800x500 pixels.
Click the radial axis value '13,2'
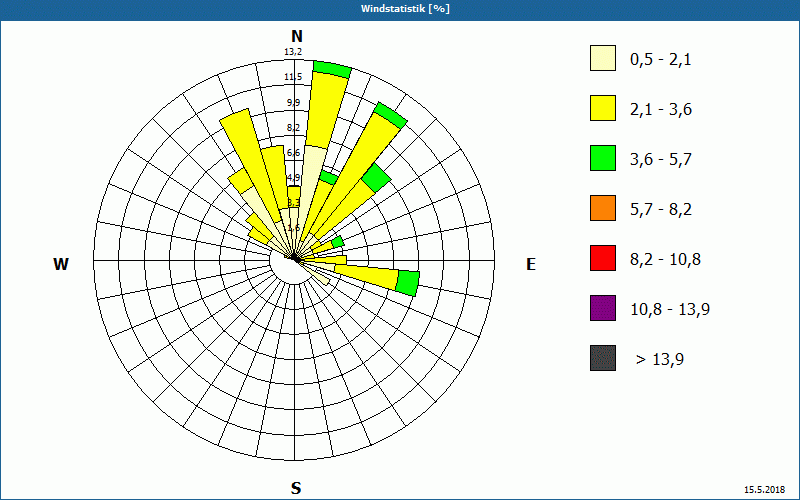(293, 52)
